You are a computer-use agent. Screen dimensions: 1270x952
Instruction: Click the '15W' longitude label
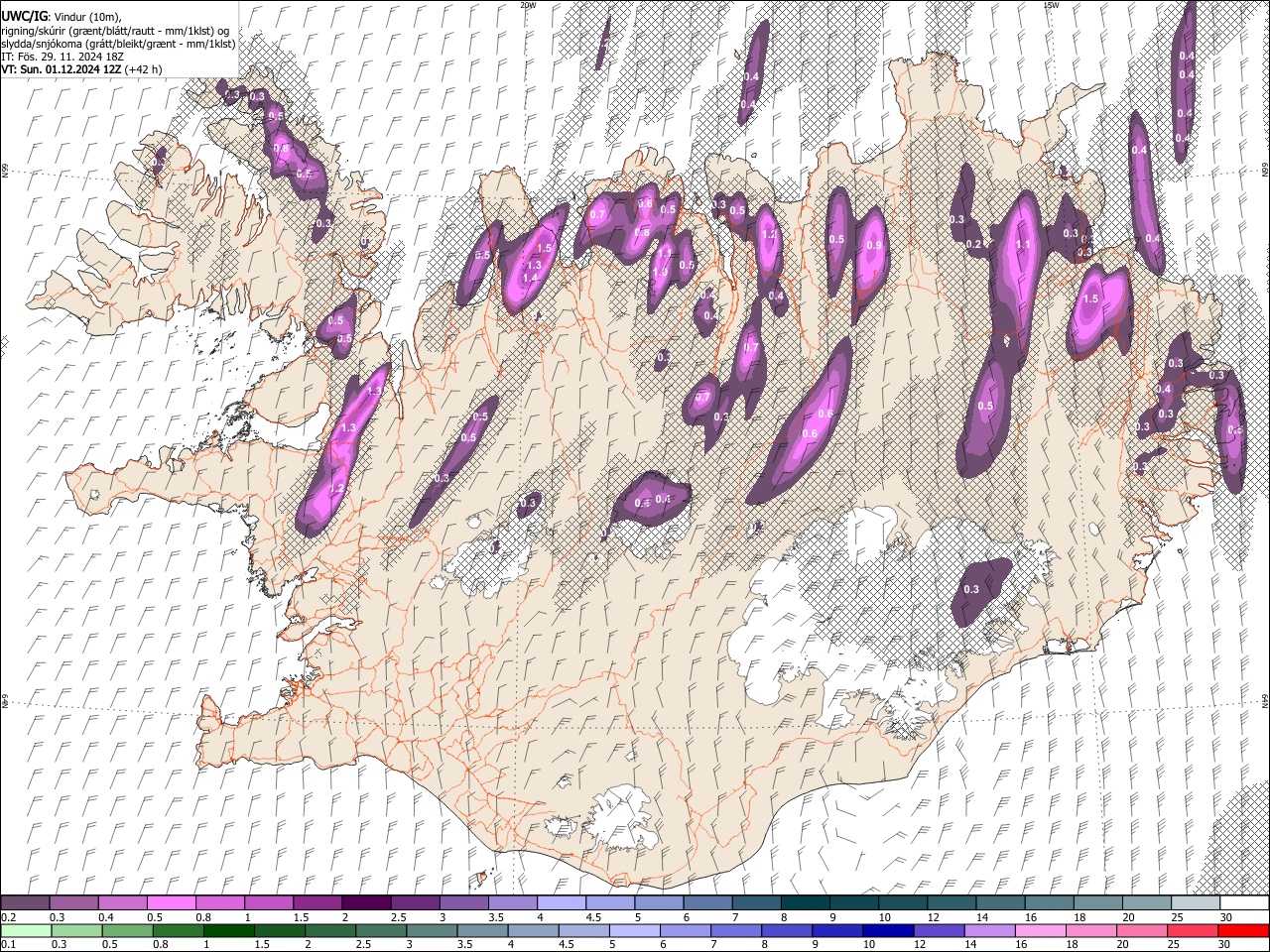tap(1051, 5)
